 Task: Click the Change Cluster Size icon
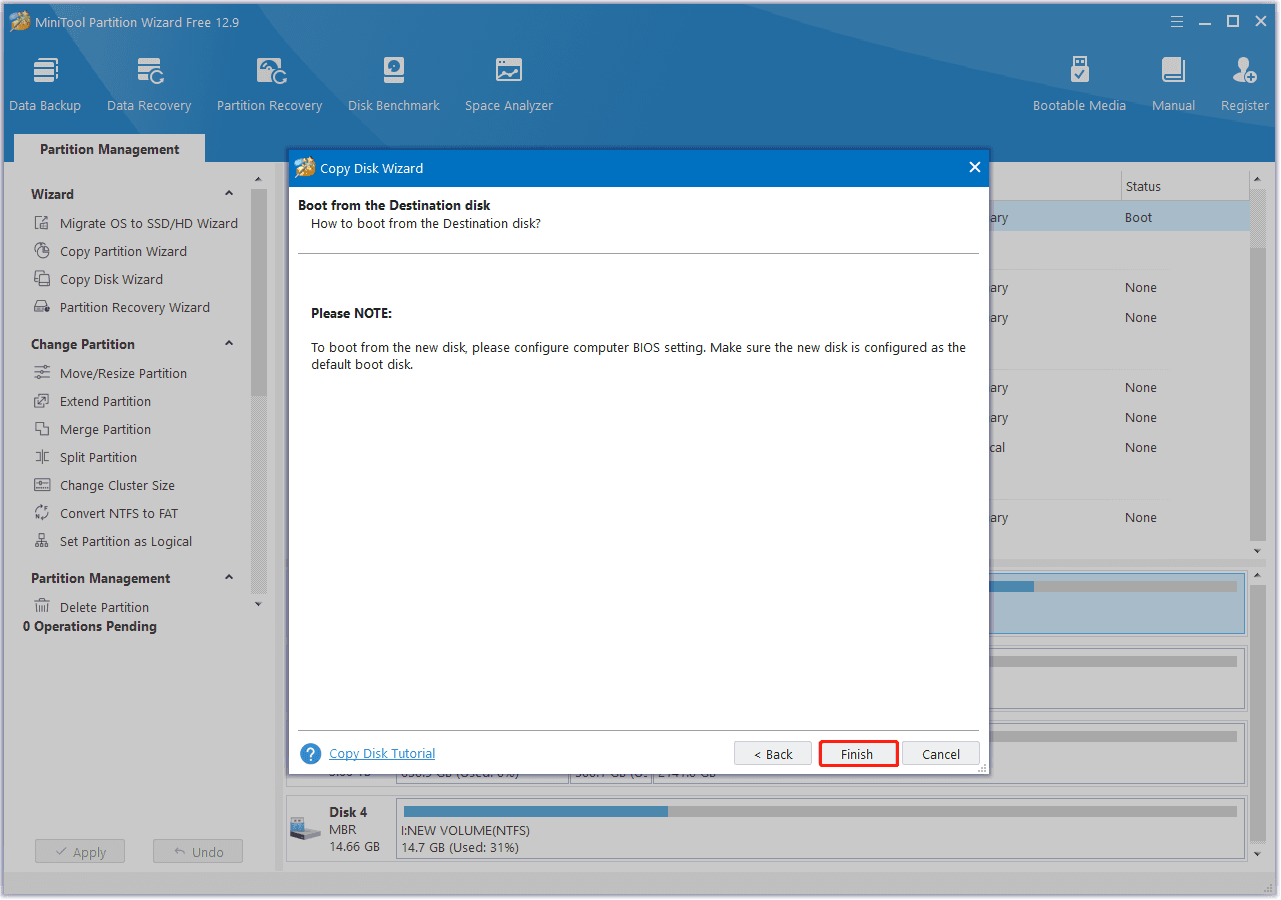click(x=42, y=485)
